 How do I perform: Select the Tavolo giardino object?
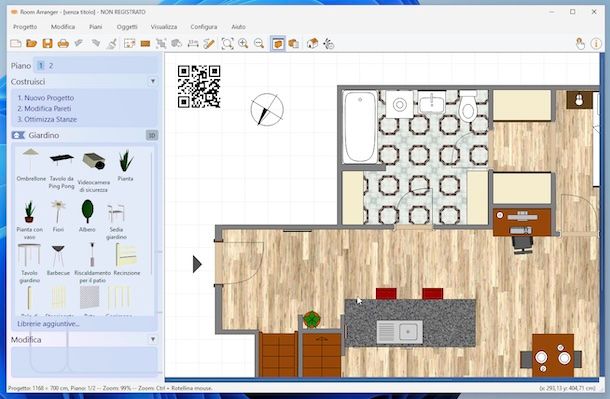point(29,262)
